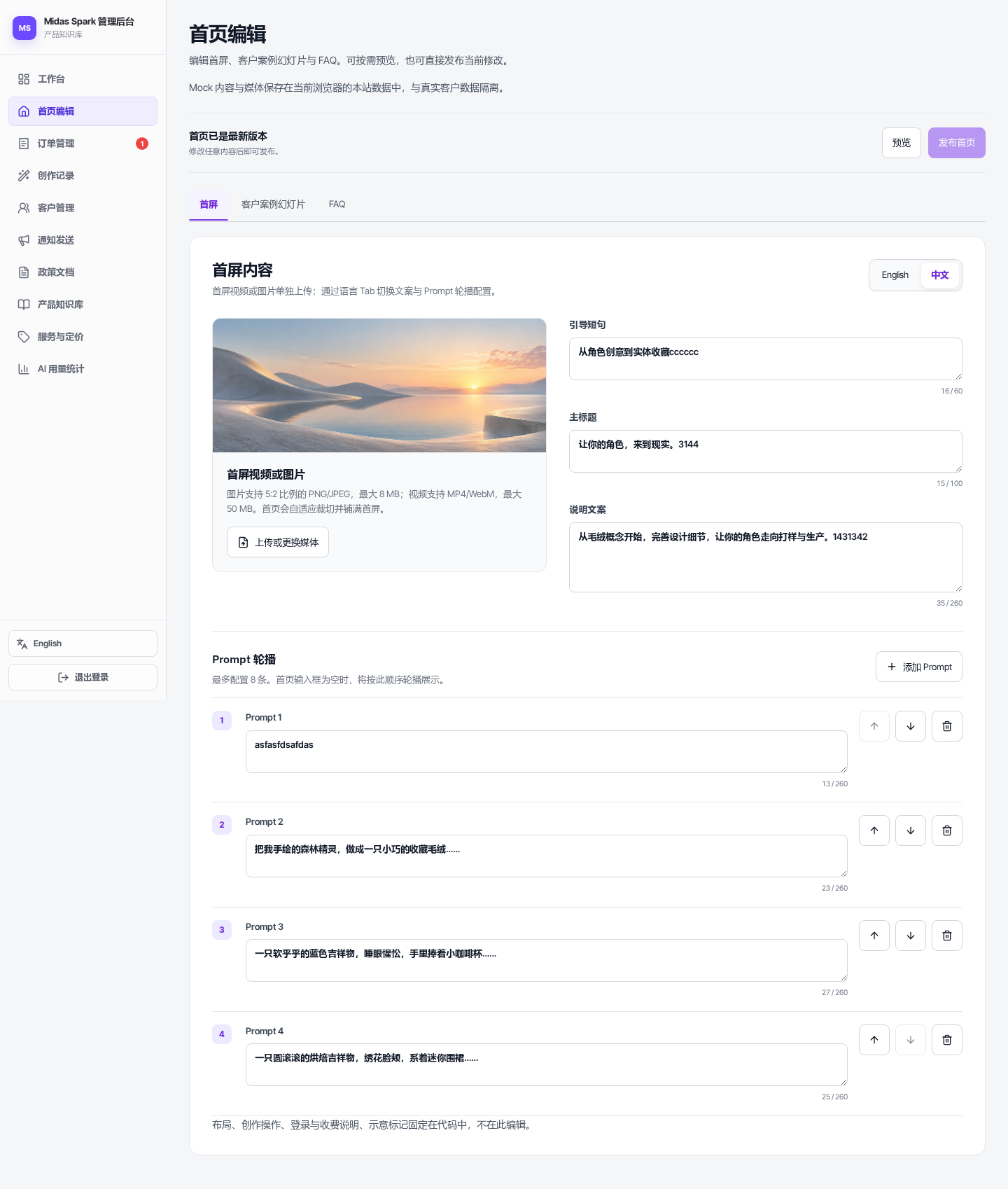Image resolution: width=1008 pixels, height=1189 pixels.
Task: Click 上传或更换媒体 upload button
Action: point(278,542)
